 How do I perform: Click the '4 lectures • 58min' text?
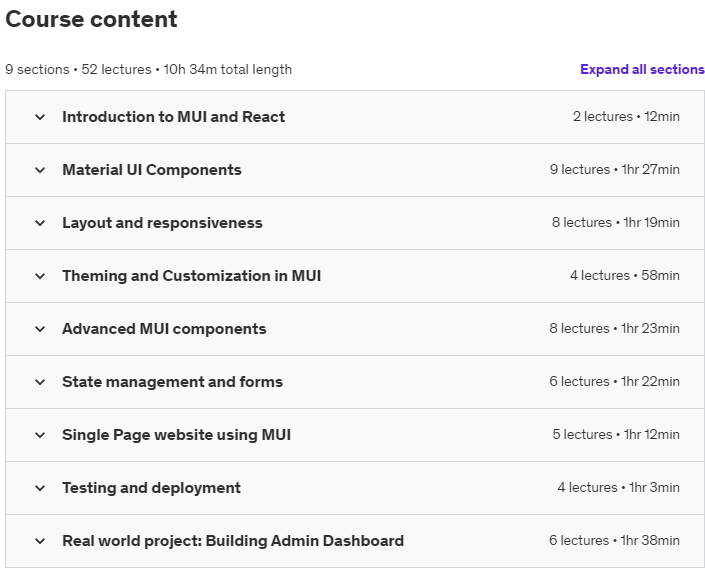point(625,276)
